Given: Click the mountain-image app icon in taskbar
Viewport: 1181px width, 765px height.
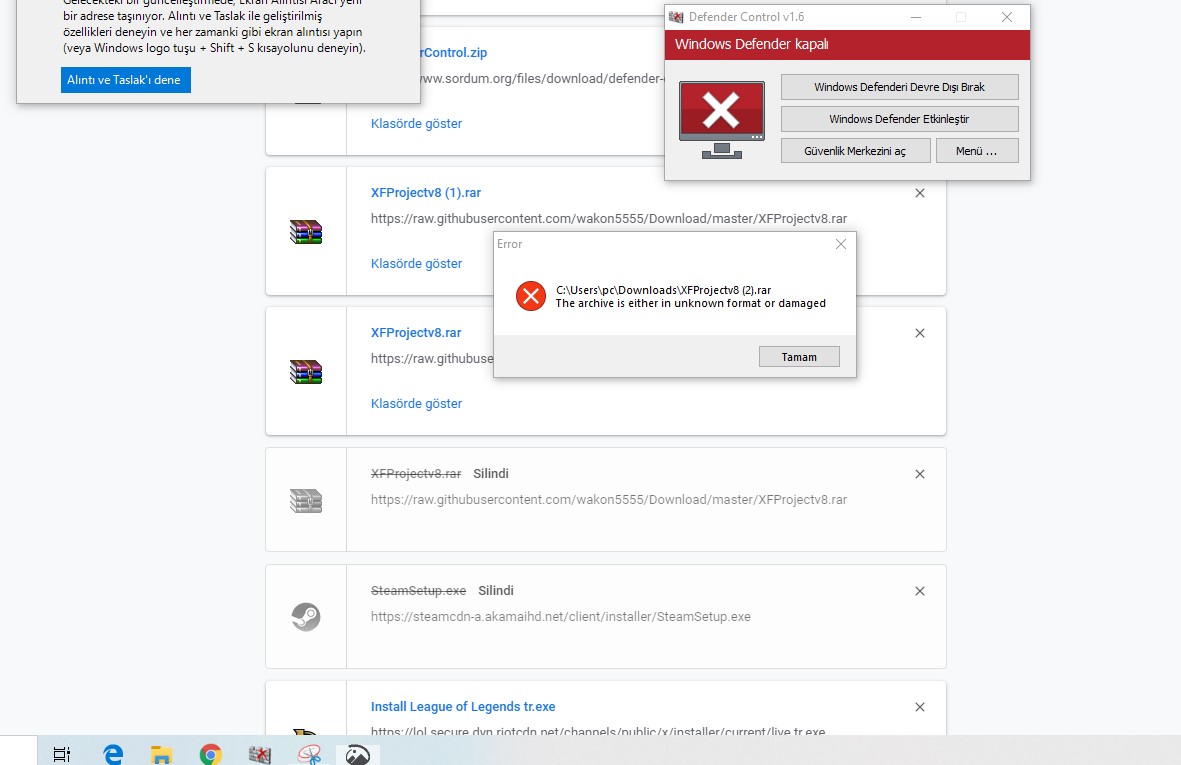Looking at the screenshot, I should [358, 754].
